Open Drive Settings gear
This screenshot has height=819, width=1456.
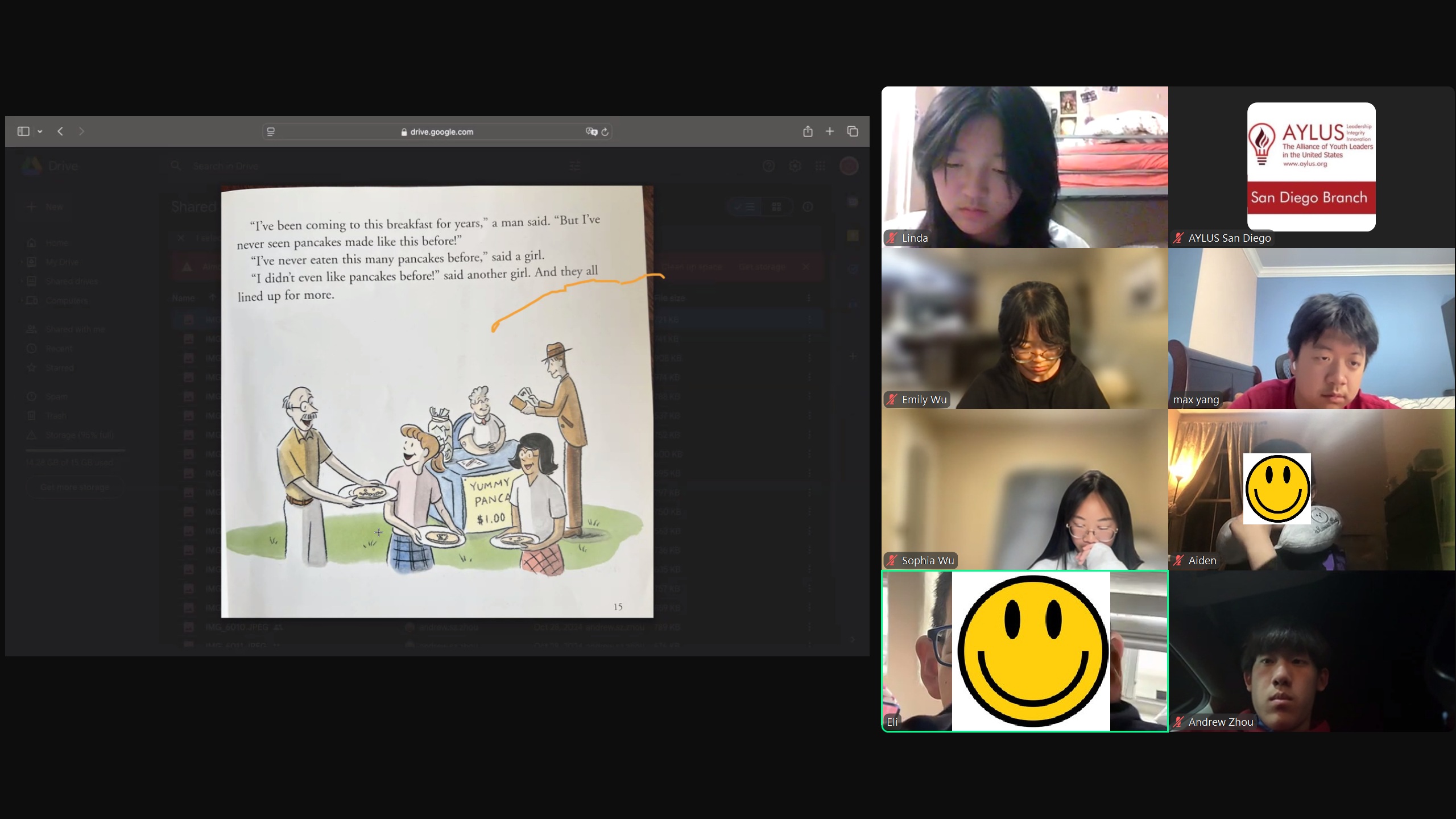coord(795,166)
